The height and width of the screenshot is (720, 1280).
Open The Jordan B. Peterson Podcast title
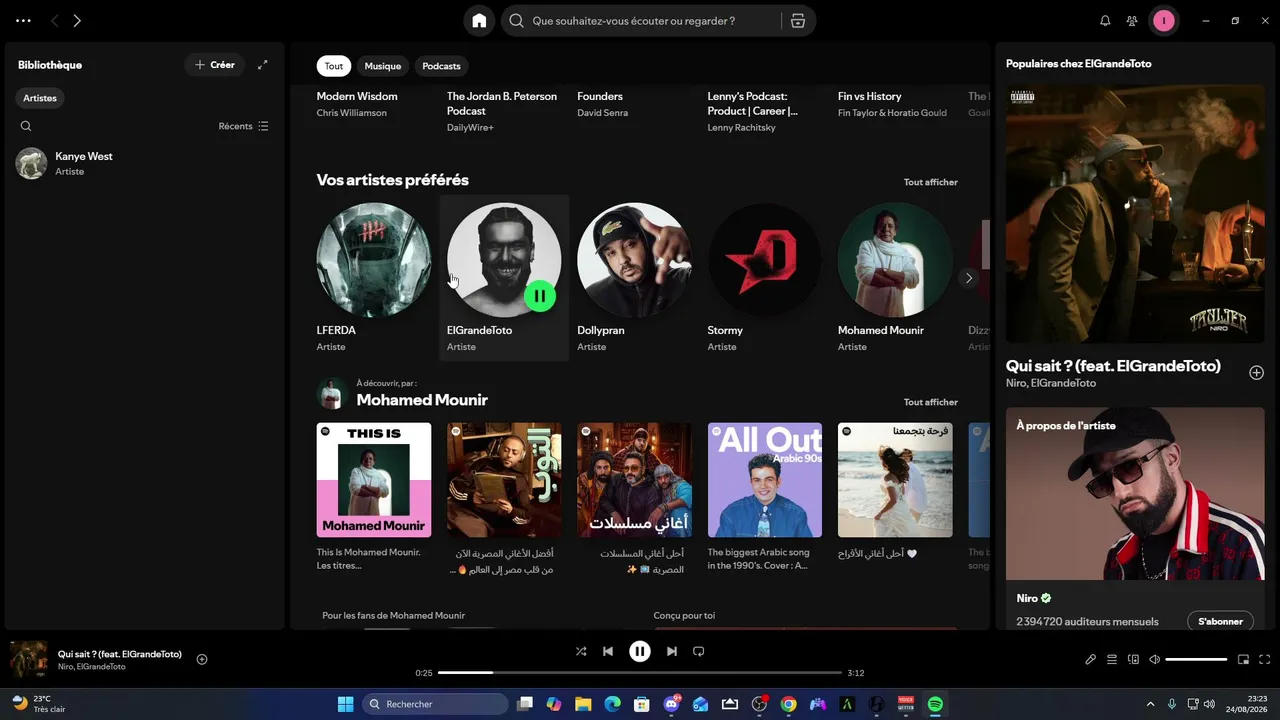[x=502, y=103]
